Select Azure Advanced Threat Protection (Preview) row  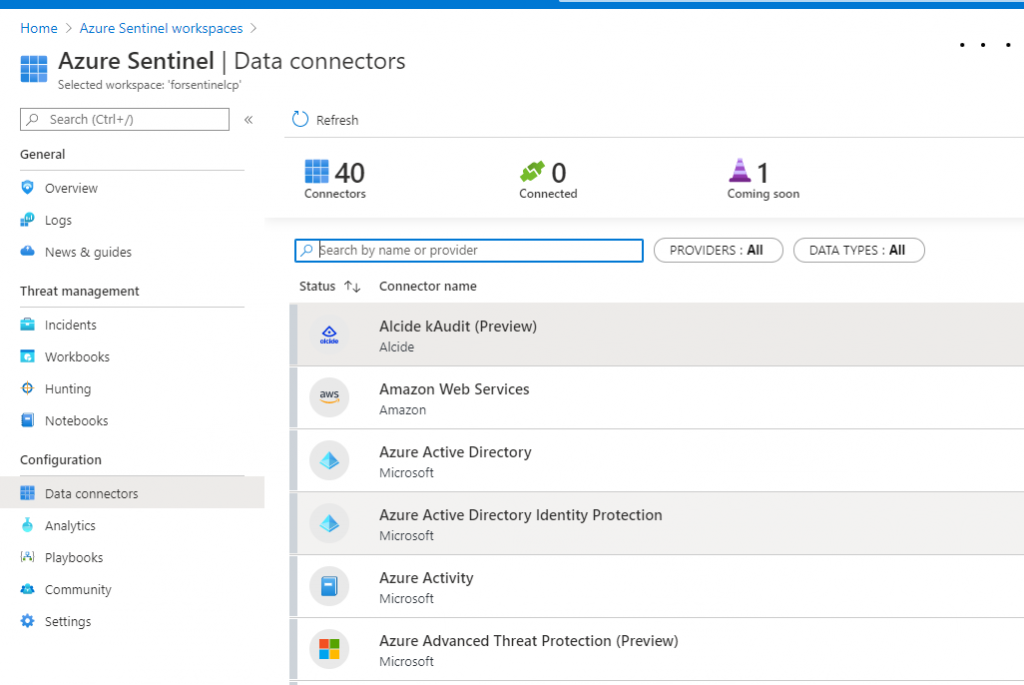657,650
